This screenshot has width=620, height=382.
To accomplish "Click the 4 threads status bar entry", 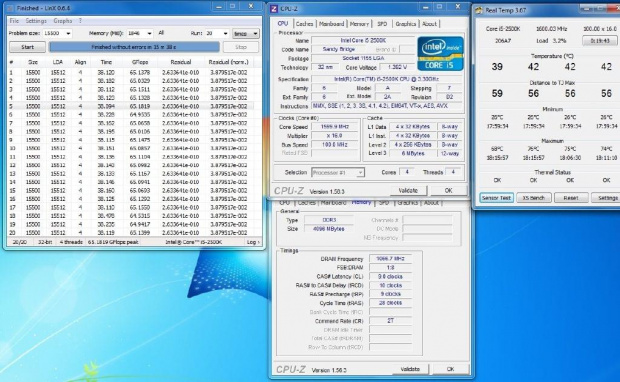I will click(x=71, y=242).
